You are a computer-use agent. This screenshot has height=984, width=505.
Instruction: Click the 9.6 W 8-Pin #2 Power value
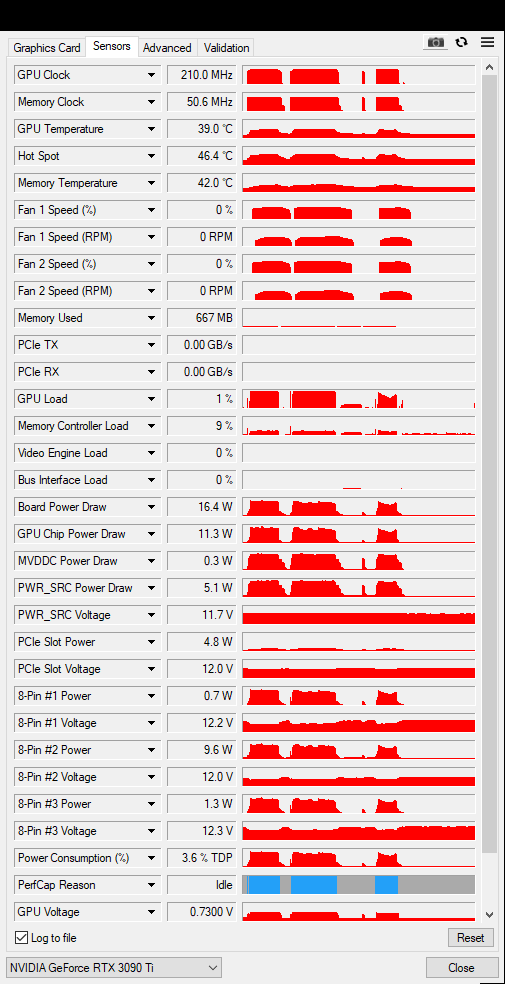201,750
